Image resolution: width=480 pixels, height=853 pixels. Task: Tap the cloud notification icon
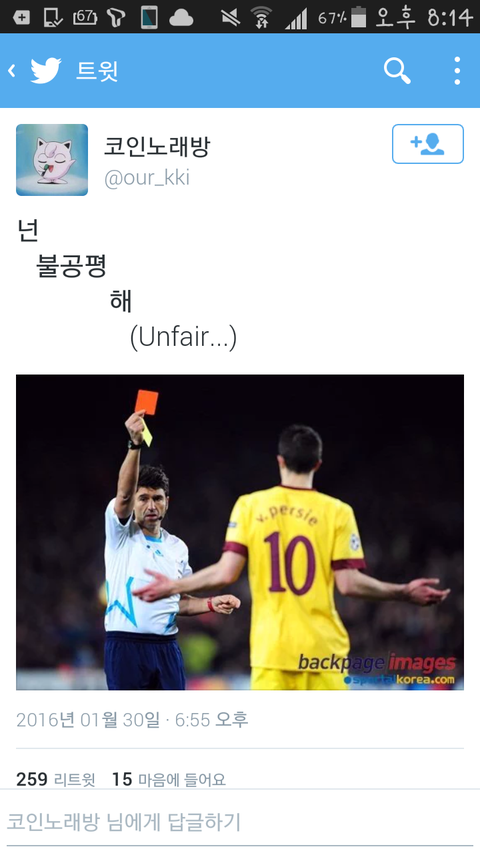coord(181,18)
